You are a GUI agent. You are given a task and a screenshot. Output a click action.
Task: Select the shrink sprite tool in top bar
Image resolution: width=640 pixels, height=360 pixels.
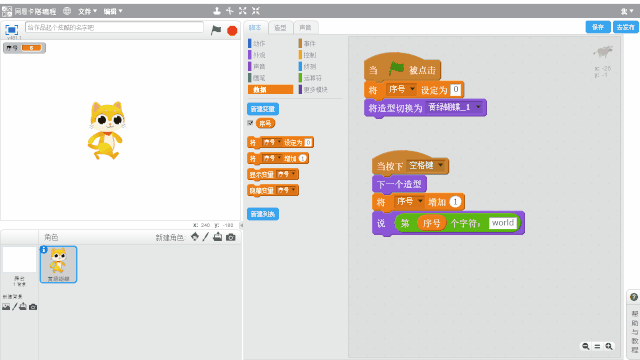point(256,11)
